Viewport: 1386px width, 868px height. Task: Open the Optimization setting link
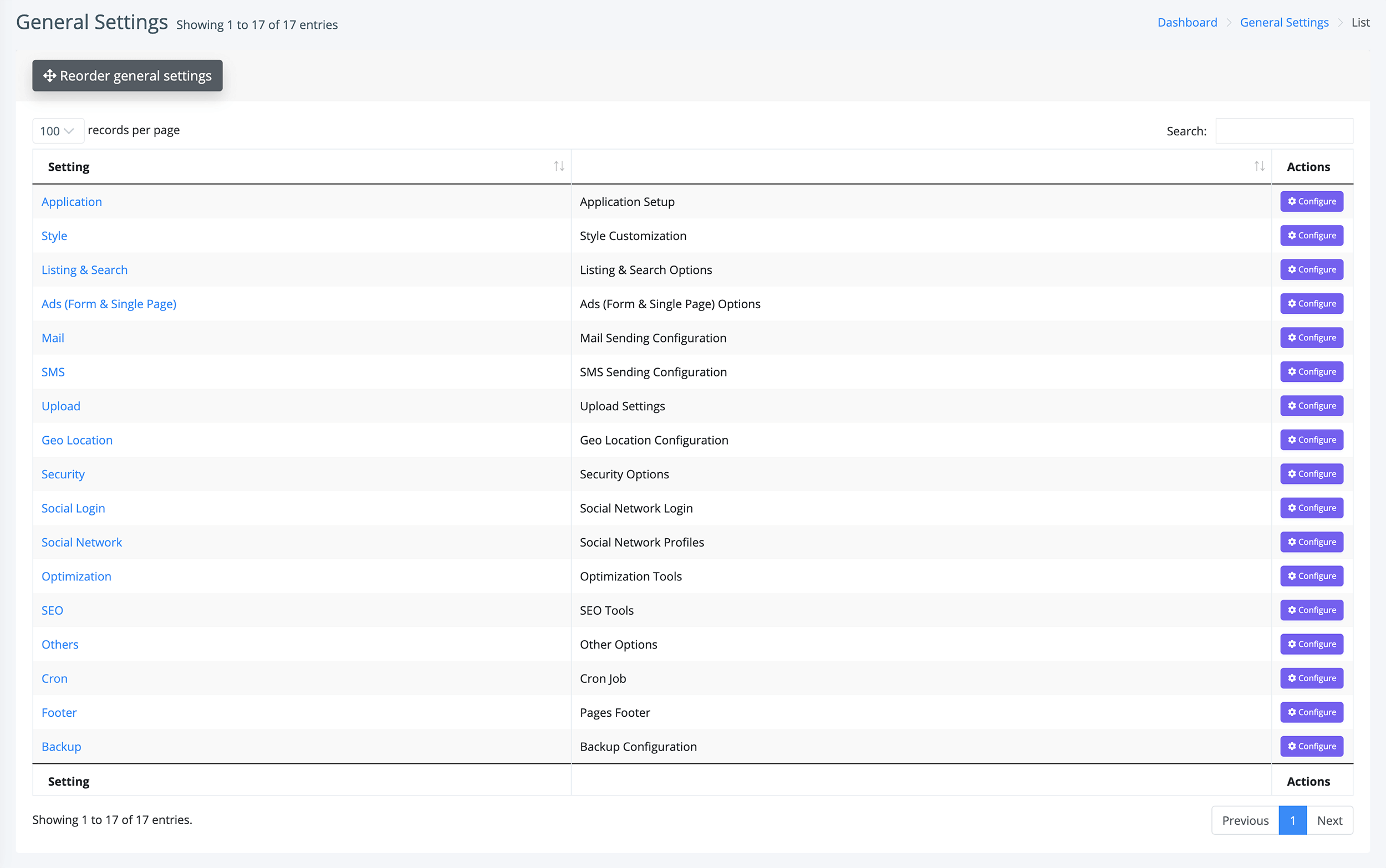(77, 576)
